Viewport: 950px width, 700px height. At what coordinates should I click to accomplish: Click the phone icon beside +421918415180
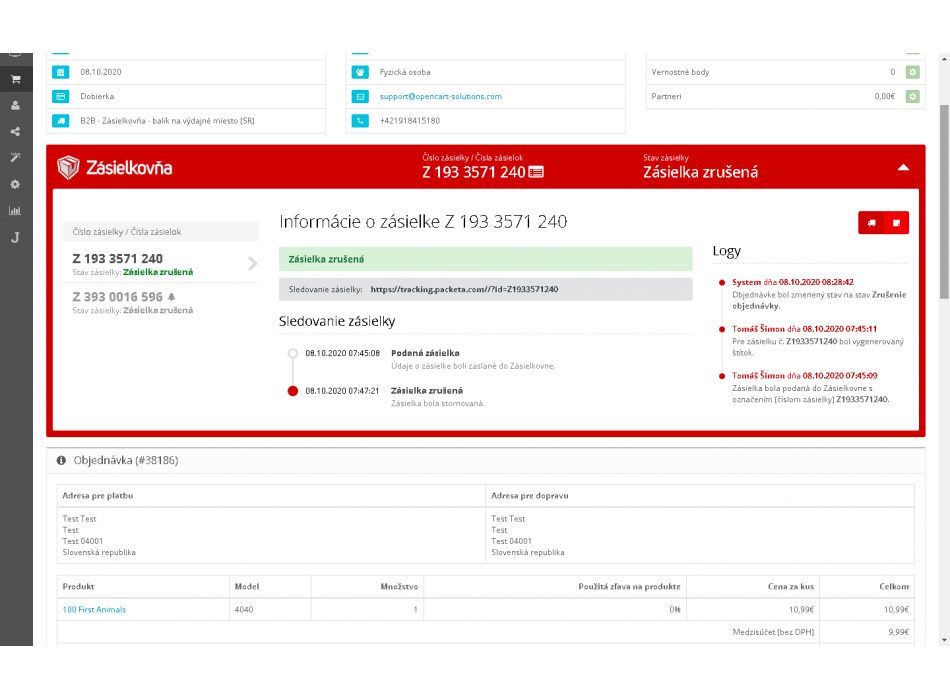360,121
